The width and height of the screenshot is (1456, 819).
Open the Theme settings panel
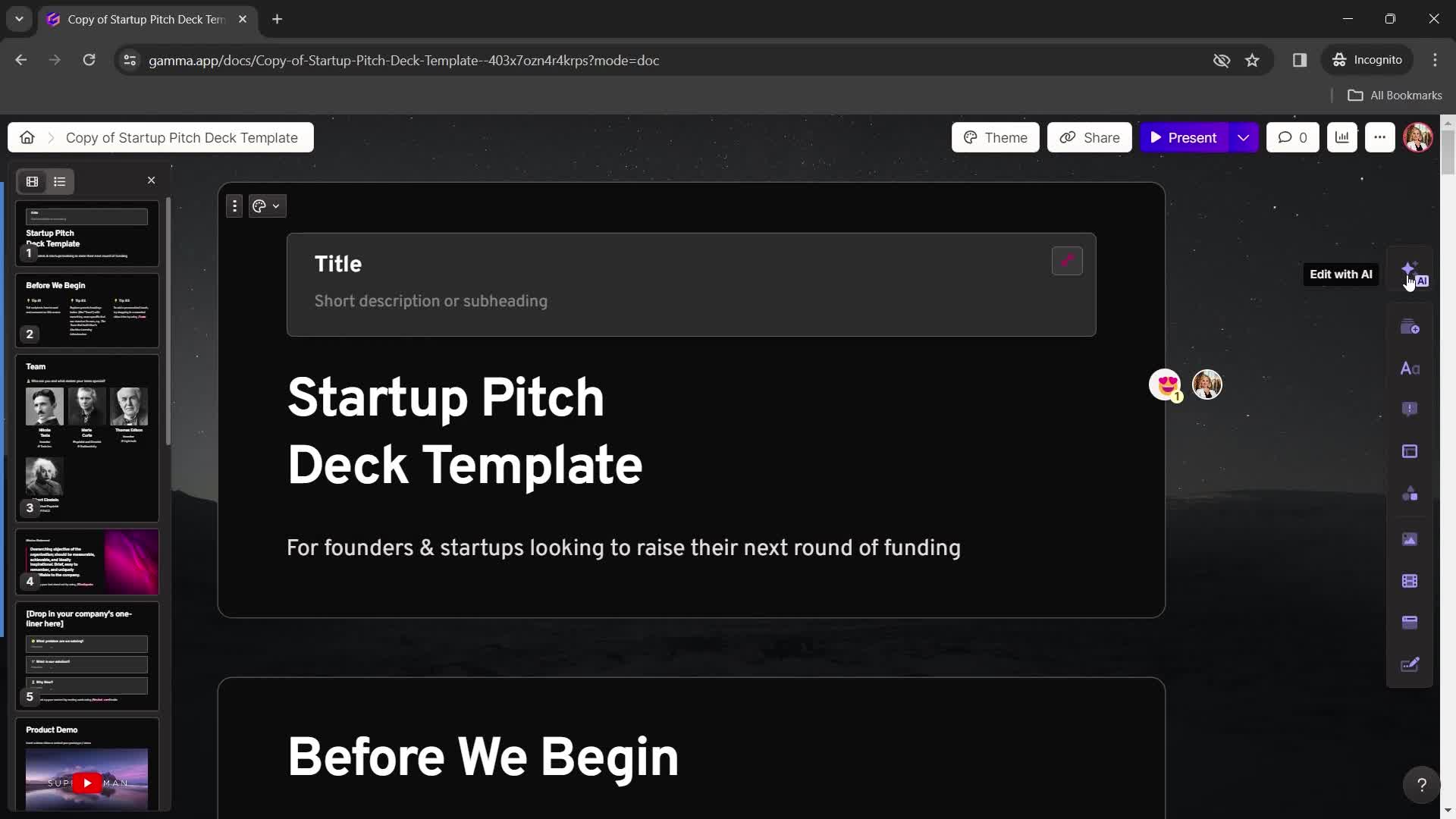pos(994,137)
